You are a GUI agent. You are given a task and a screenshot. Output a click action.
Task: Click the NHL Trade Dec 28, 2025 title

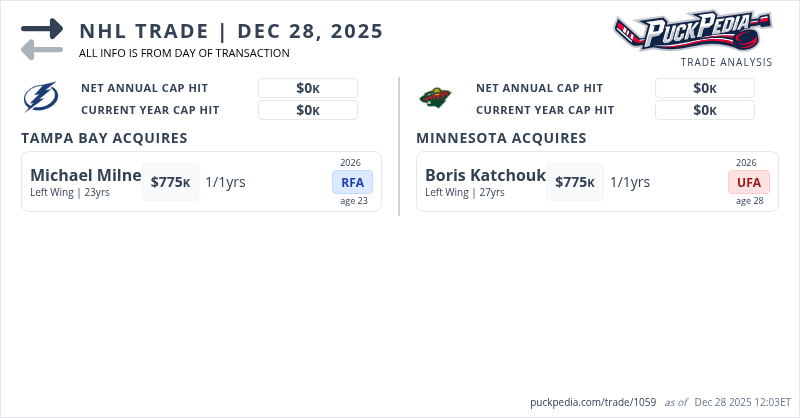point(231,31)
